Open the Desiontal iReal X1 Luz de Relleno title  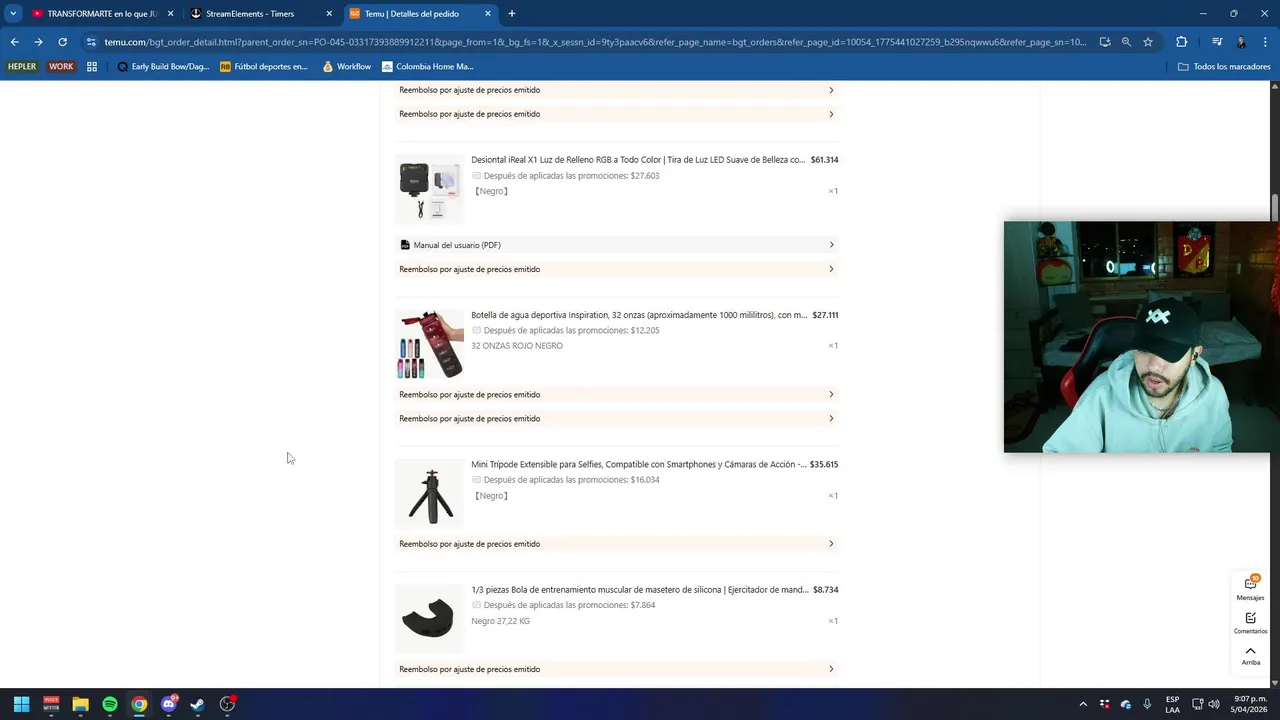point(638,160)
